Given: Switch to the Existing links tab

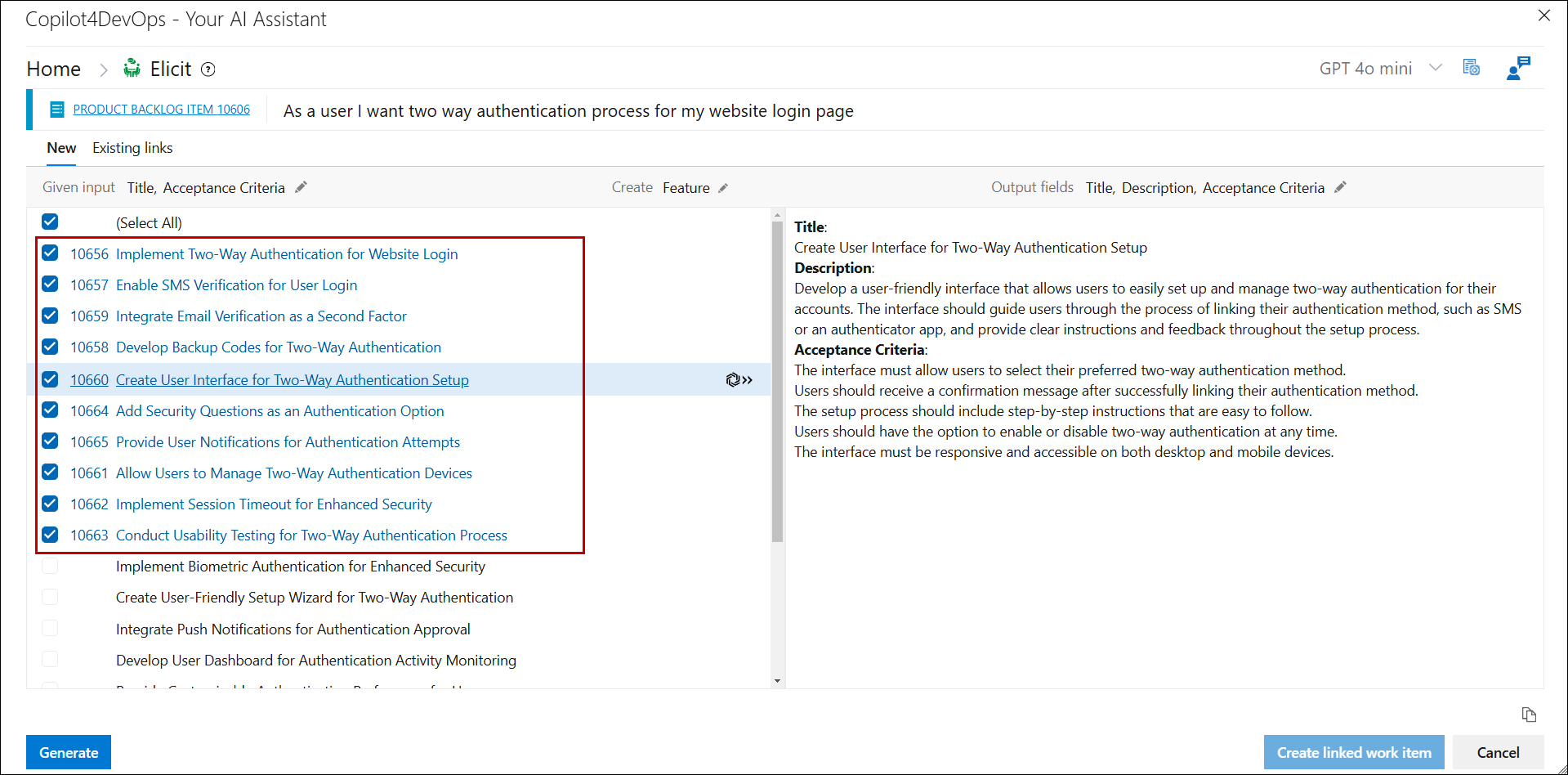Looking at the screenshot, I should pyautogui.click(x=132, y=148).
